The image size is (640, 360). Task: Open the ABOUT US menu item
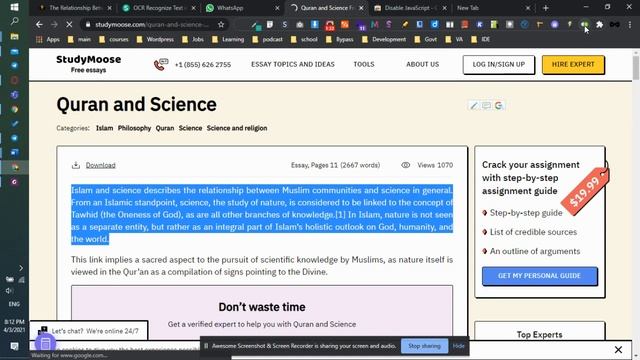tap(422, 64)
